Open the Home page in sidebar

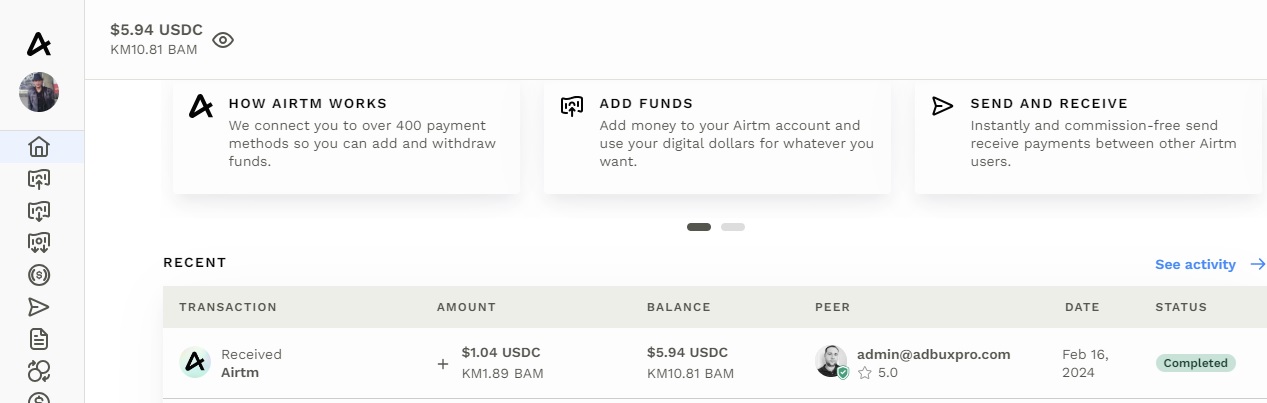pyautogui.click(x=39, y=147)
